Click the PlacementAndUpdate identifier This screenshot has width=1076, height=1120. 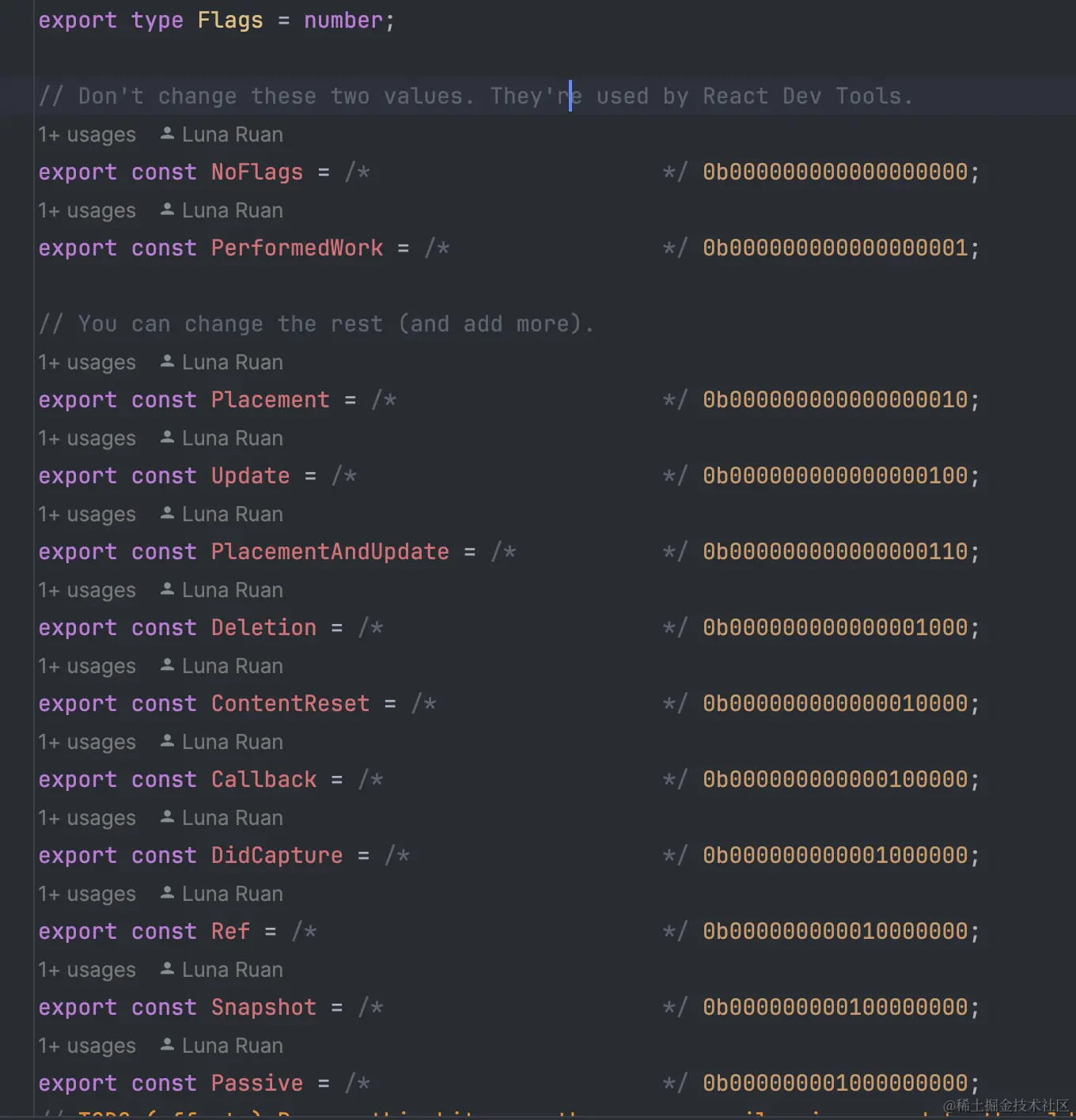[330, 552]
